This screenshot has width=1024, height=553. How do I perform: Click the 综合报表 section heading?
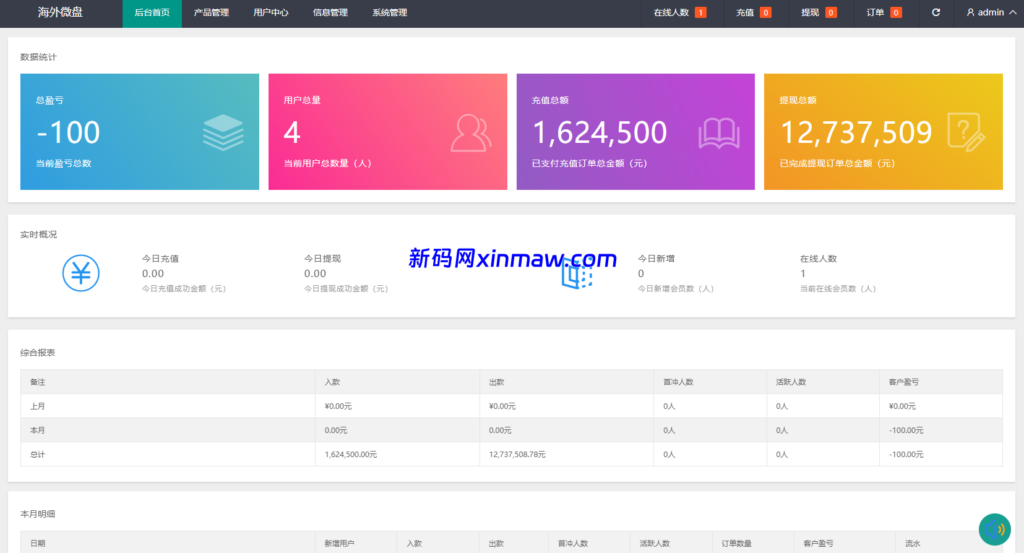pos(38,353)
